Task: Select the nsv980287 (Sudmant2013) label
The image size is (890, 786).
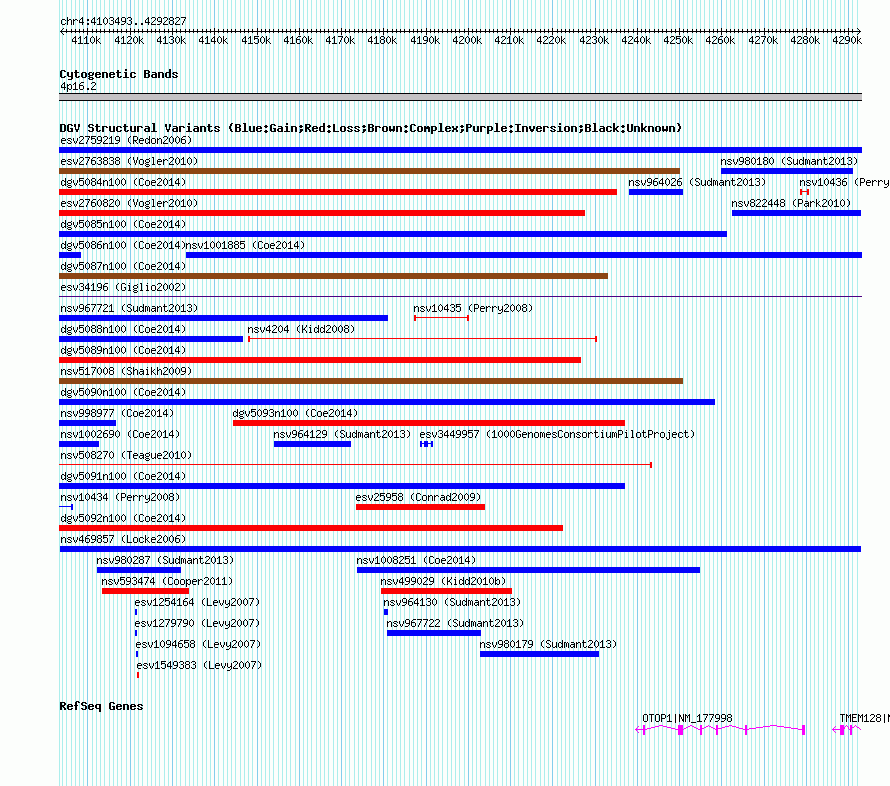Action: coord(165,560)
